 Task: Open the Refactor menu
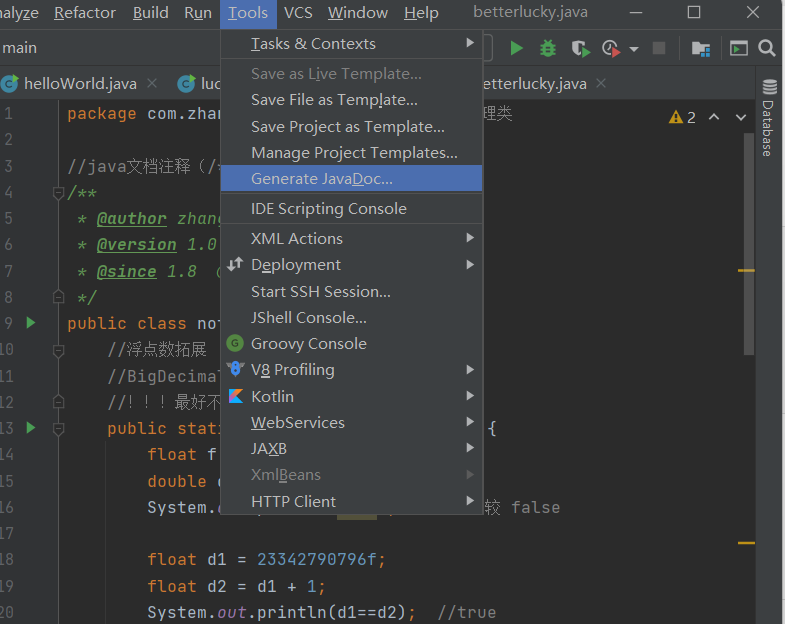point(85,13)
